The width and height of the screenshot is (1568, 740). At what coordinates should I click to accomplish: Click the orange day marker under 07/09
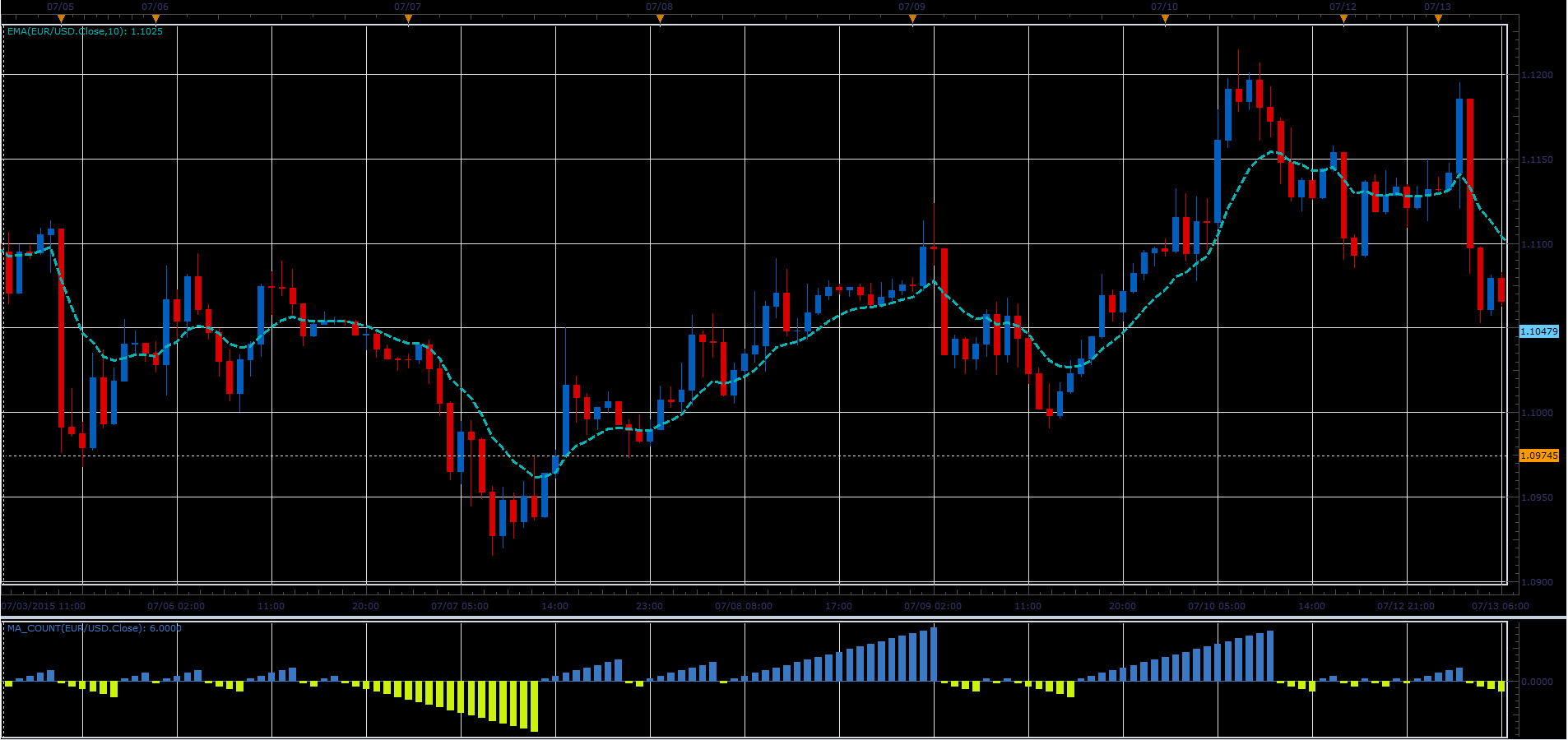click(x=912, y=19)
